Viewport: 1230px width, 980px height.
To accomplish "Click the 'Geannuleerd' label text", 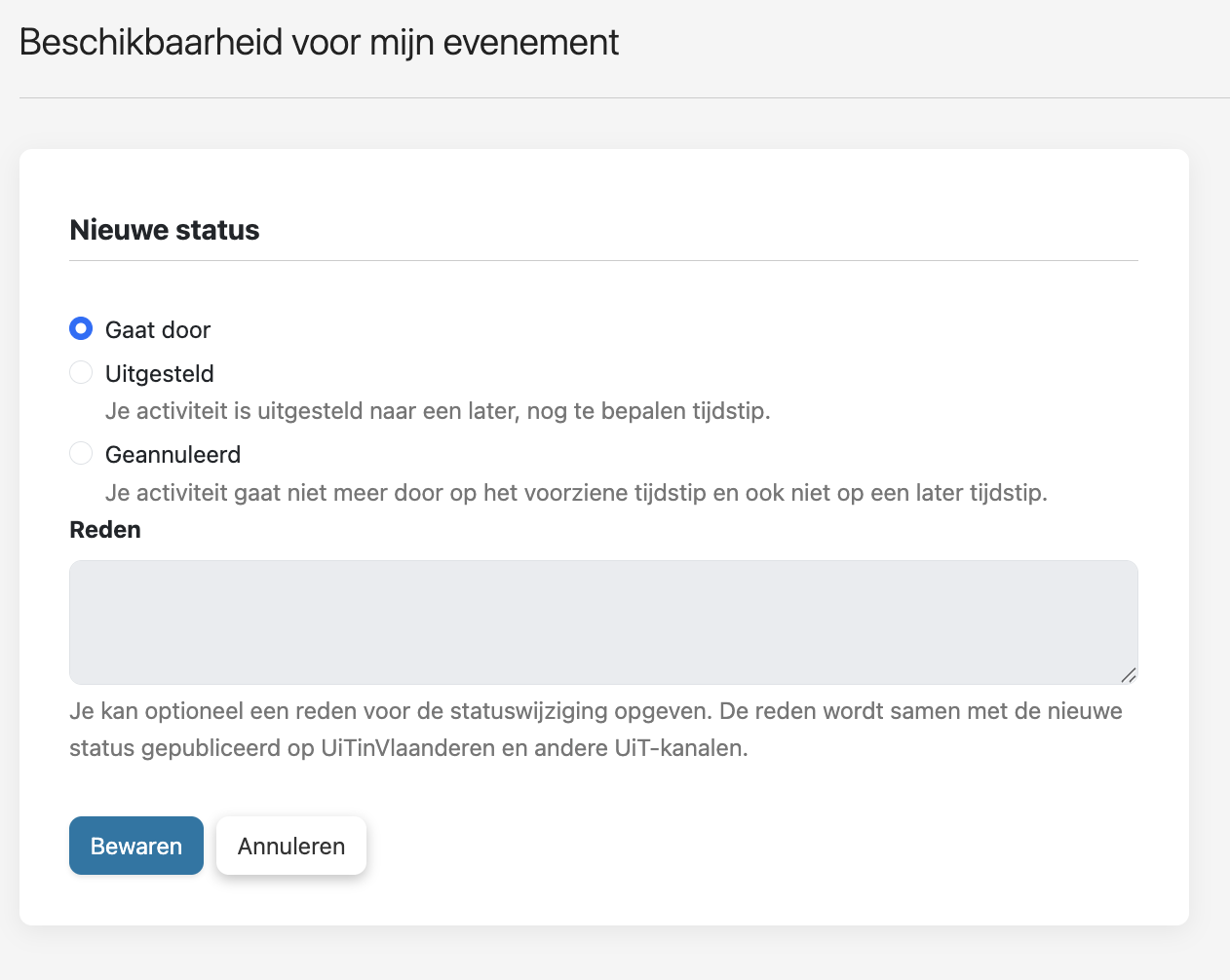I will pyautogui.click(x=173, y=455).
